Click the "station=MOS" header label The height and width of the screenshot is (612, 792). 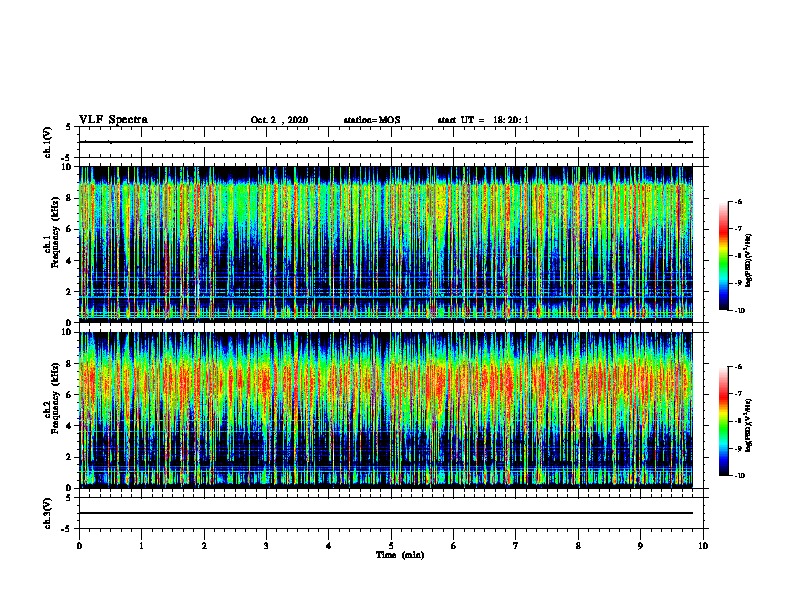[372, 120]
